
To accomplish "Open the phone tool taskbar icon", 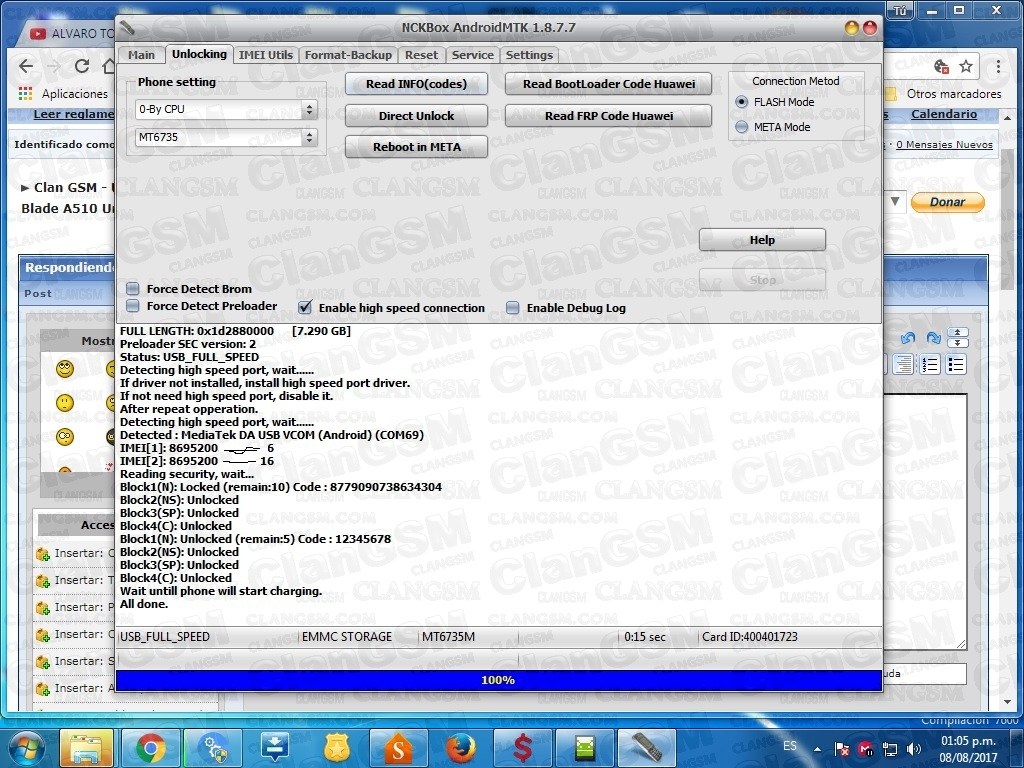I will click(647, 748).
